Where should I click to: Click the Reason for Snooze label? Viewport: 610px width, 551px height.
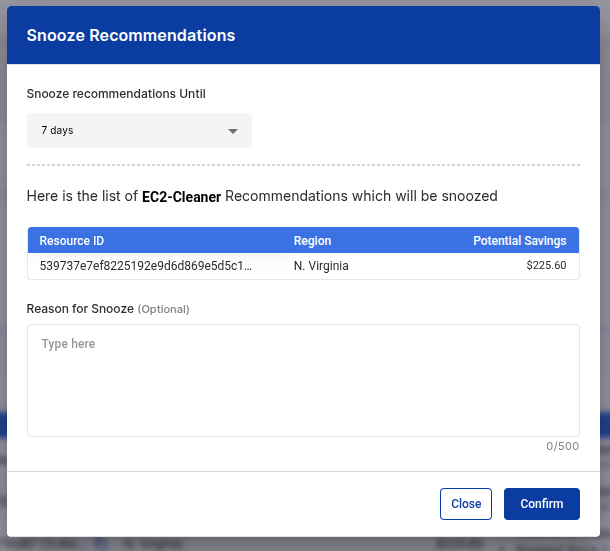[80, 309]
